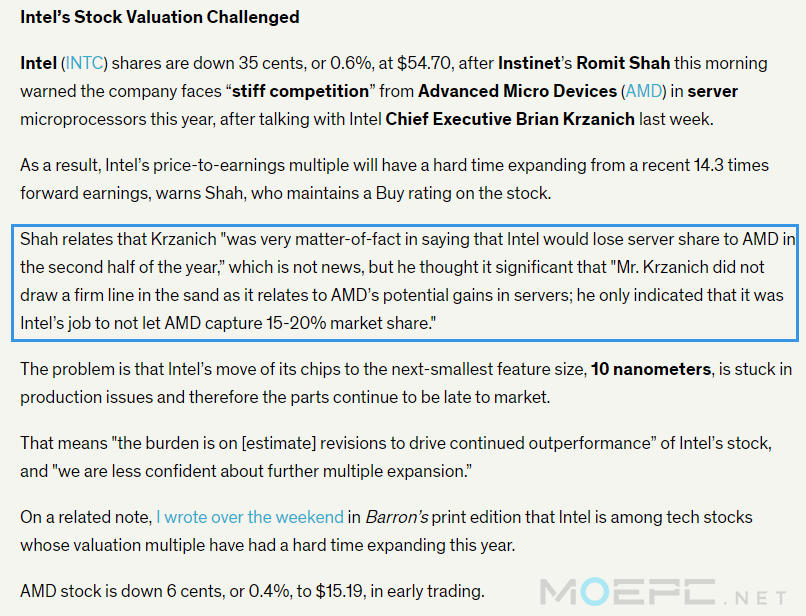
Task: Click the bold 'Romit Shah' name
Action: [x=623, y=63]
